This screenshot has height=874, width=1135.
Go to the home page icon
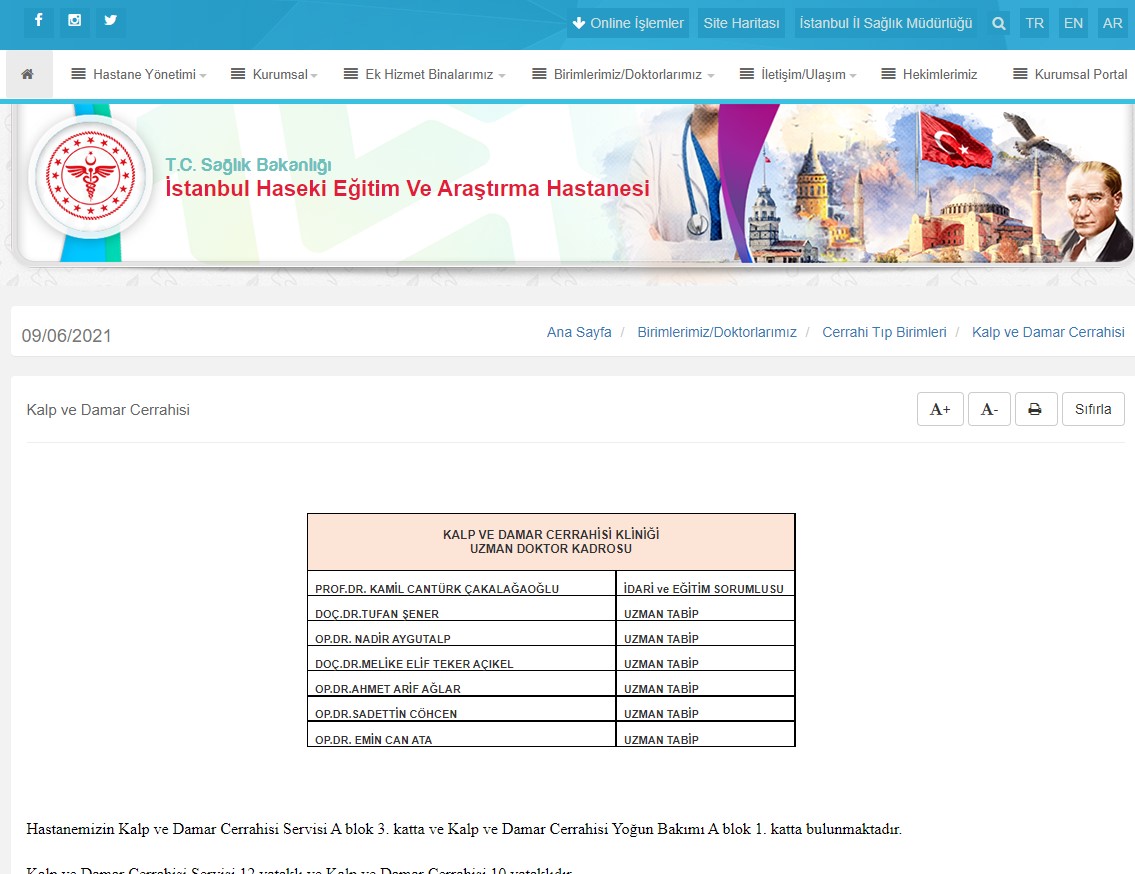pos(28,75)
